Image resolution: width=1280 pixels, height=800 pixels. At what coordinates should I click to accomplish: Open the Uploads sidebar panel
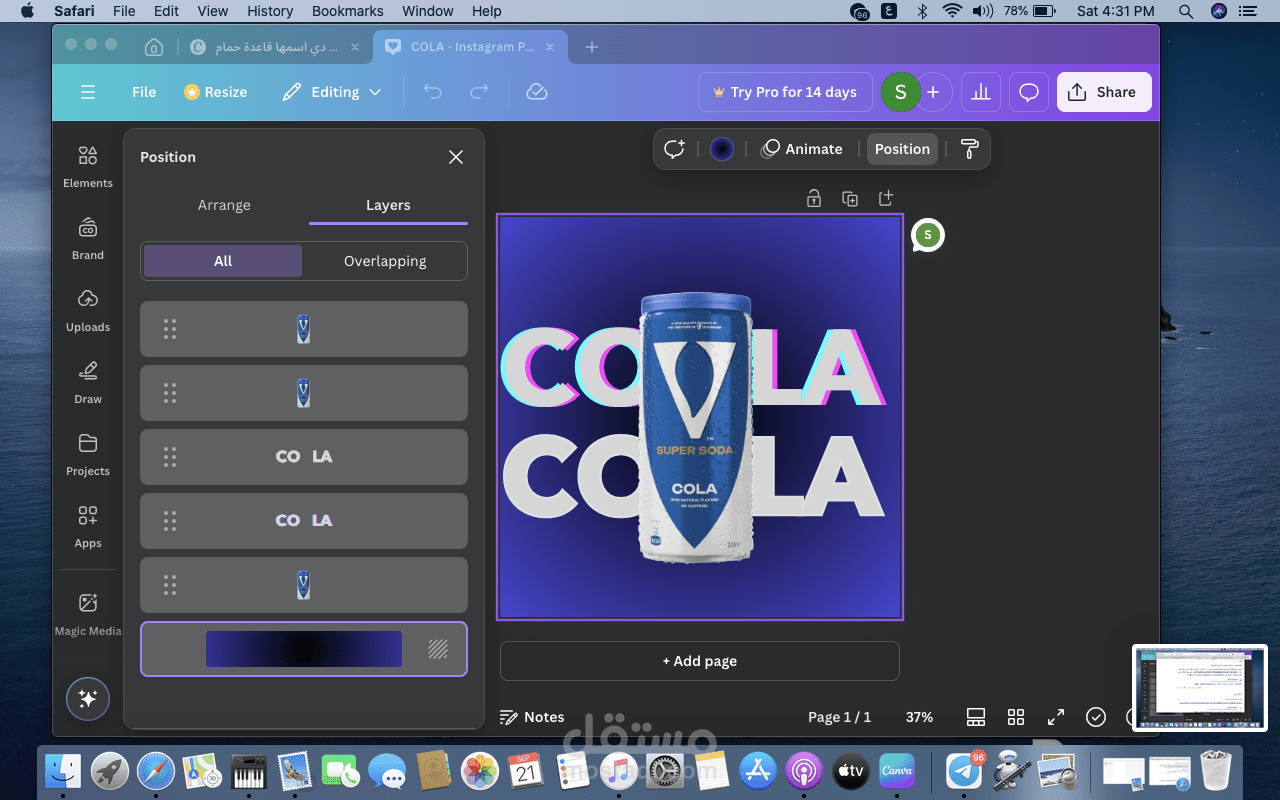pyautogui.click(x=88, y=310)
